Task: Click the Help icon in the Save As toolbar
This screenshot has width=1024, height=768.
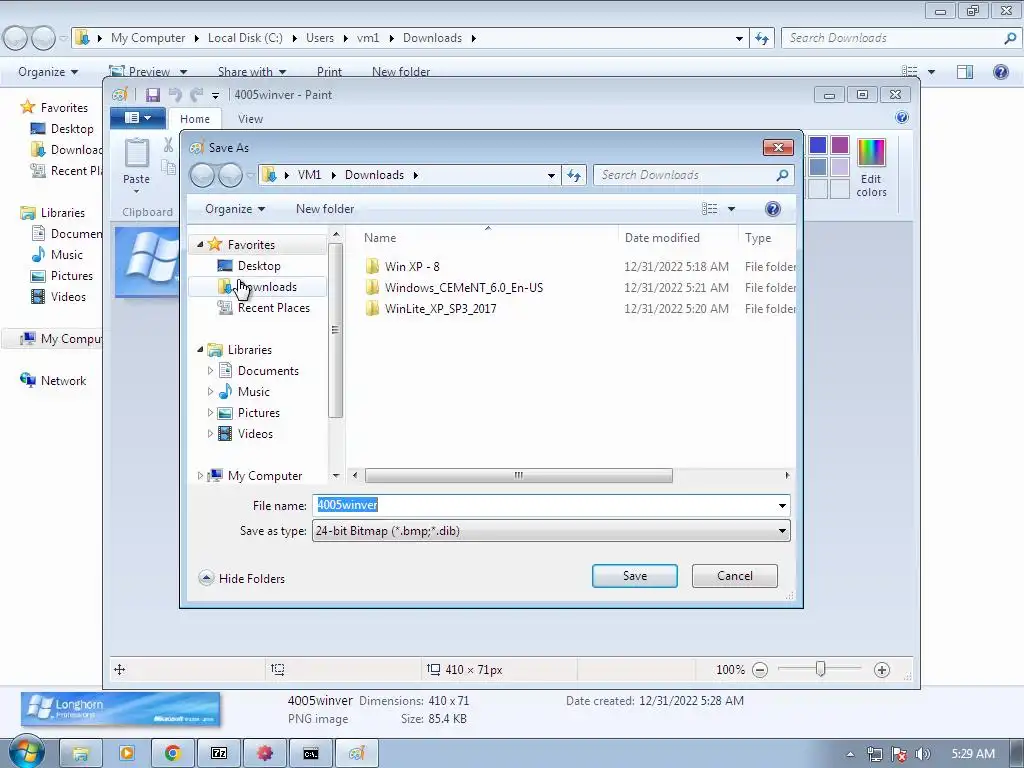Action: click(x=773, y=209)
